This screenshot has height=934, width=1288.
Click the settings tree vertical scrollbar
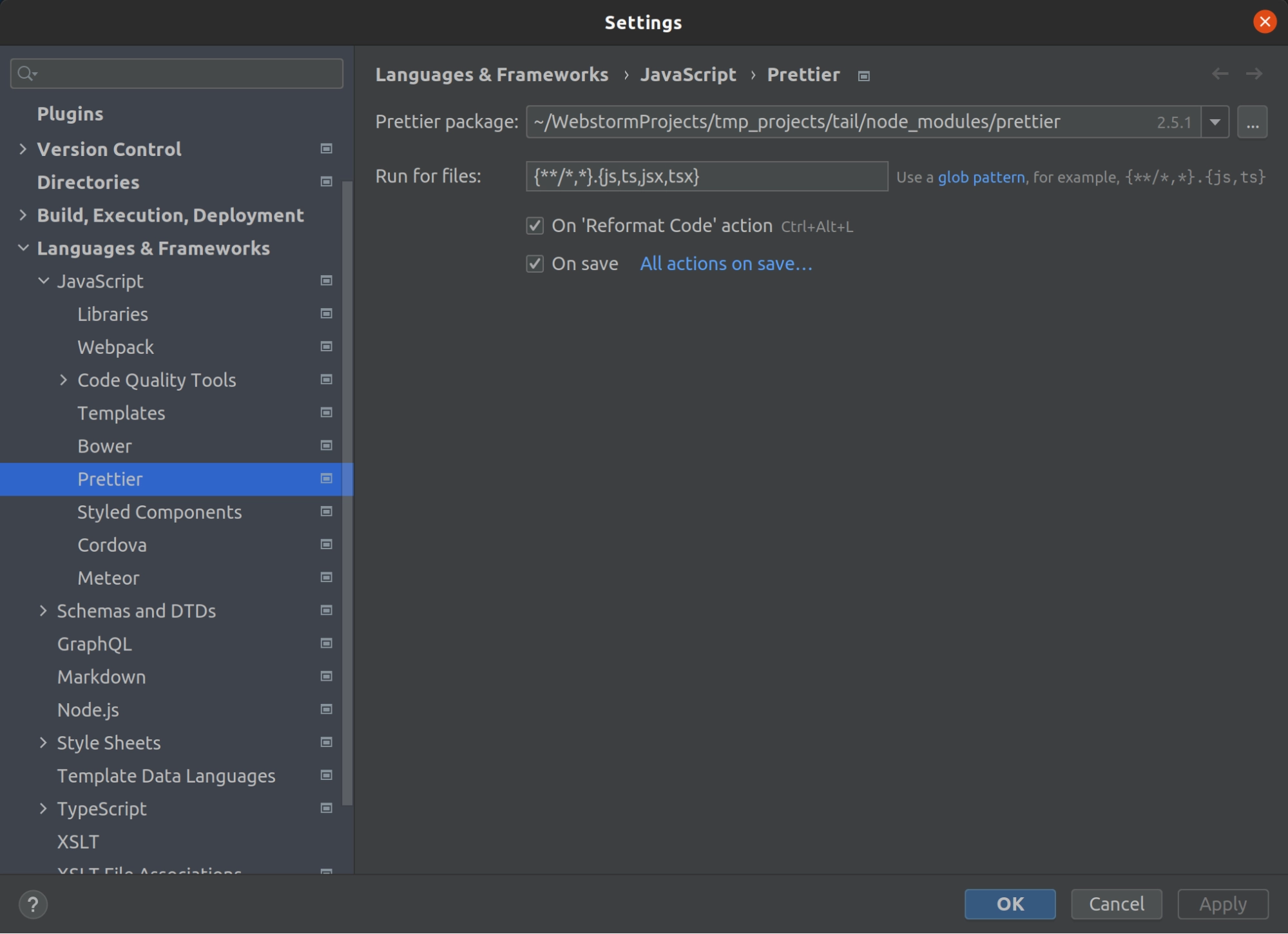pyautogui.click(x=347, y=493)
